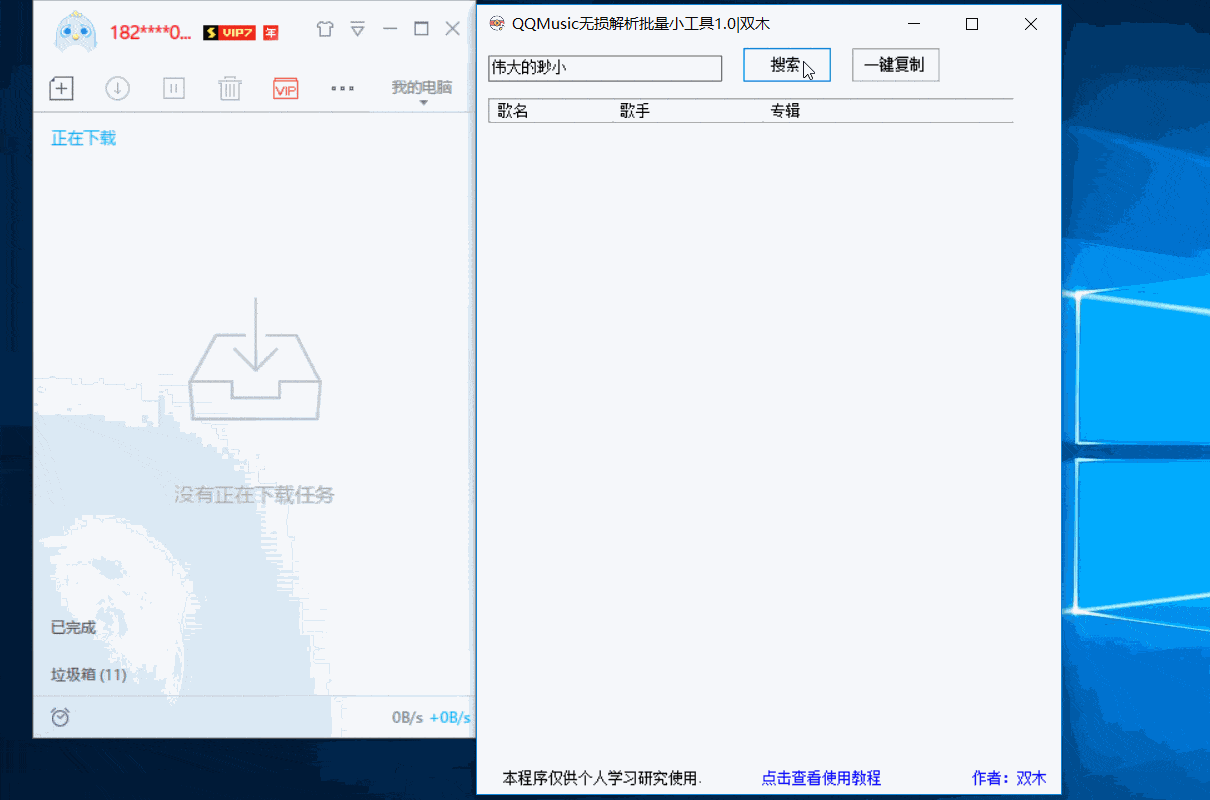Maximize the download manager window
This screenshot has height=800, width=1210.
(x=421, y=30)
